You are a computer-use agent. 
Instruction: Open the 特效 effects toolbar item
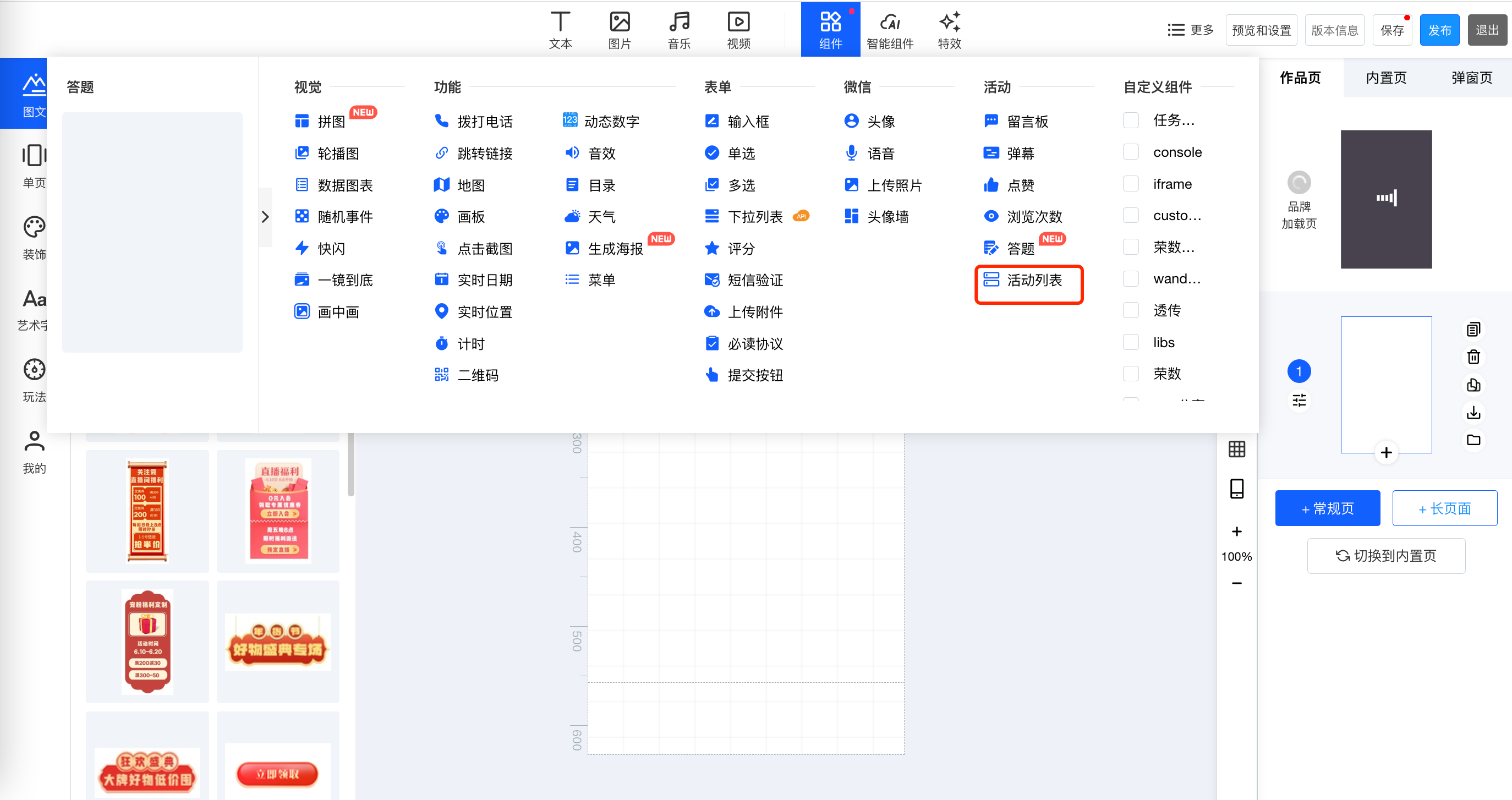click(949, 30)
